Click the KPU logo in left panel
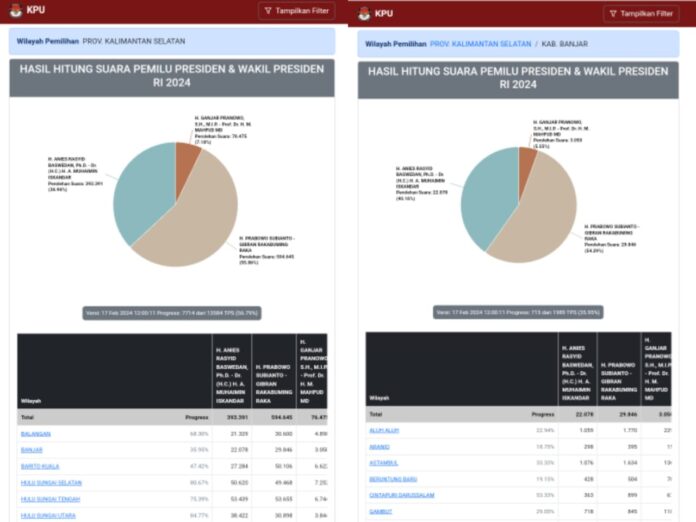Image resolution: width=696 pixels, height=522 pixels. point(22,13)
